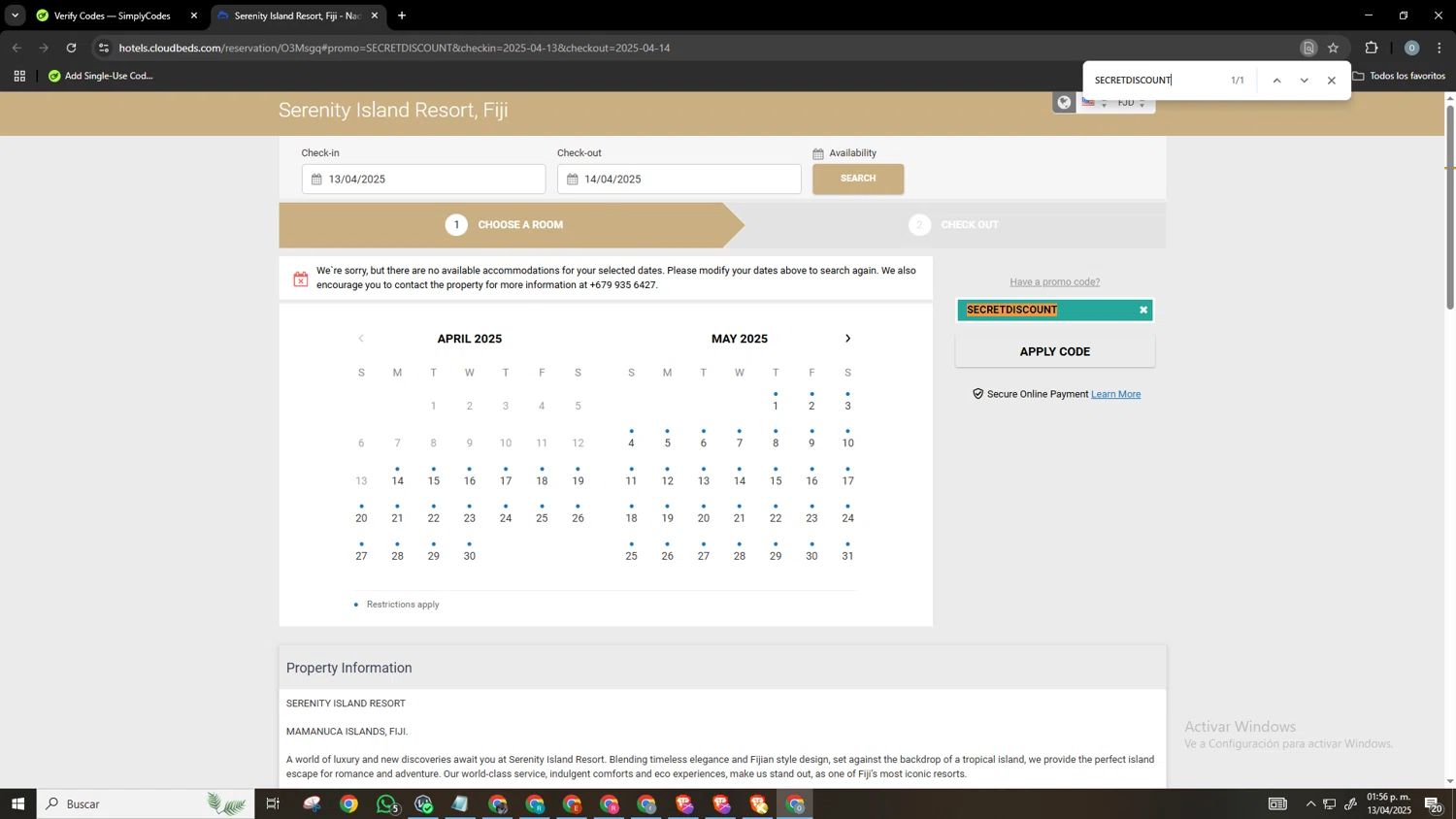
Task: Open Chrome three-dot menu
Action: (1439, 48)
